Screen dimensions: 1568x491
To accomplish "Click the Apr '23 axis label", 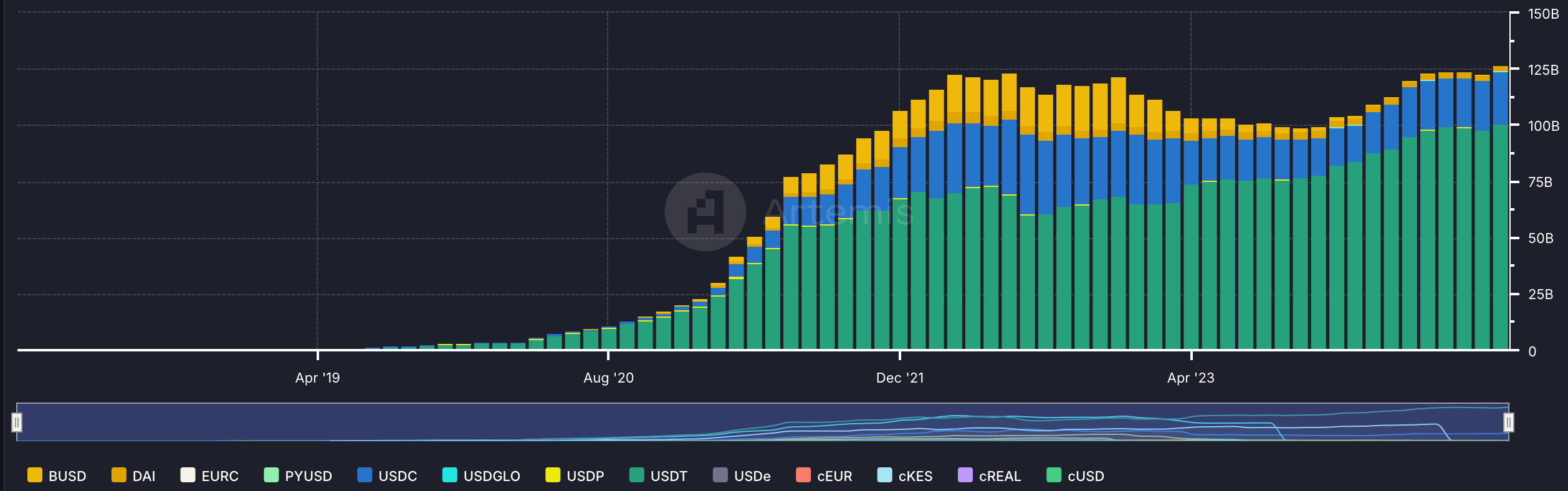I will (1190, 378).
